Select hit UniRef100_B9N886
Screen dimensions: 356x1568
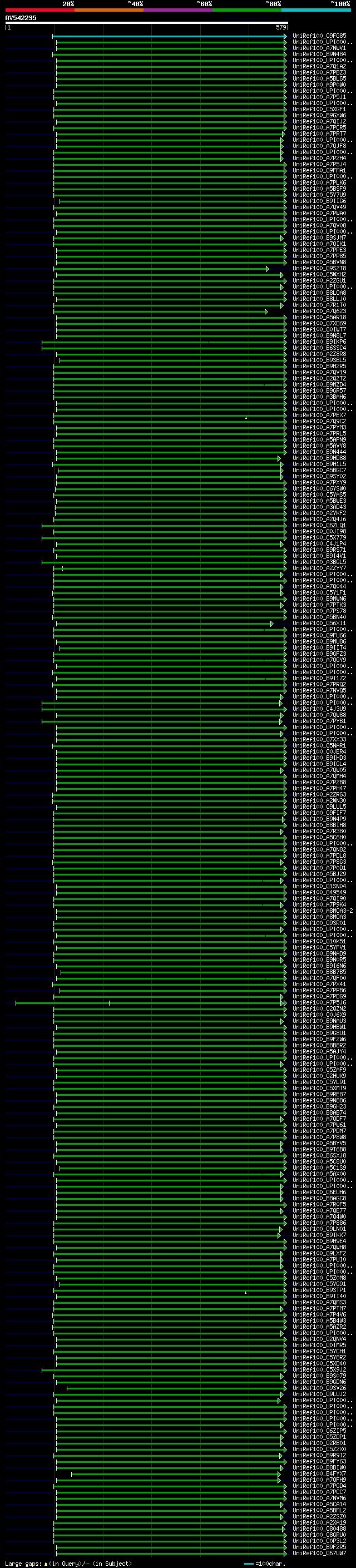click(x=319, y=1101)
